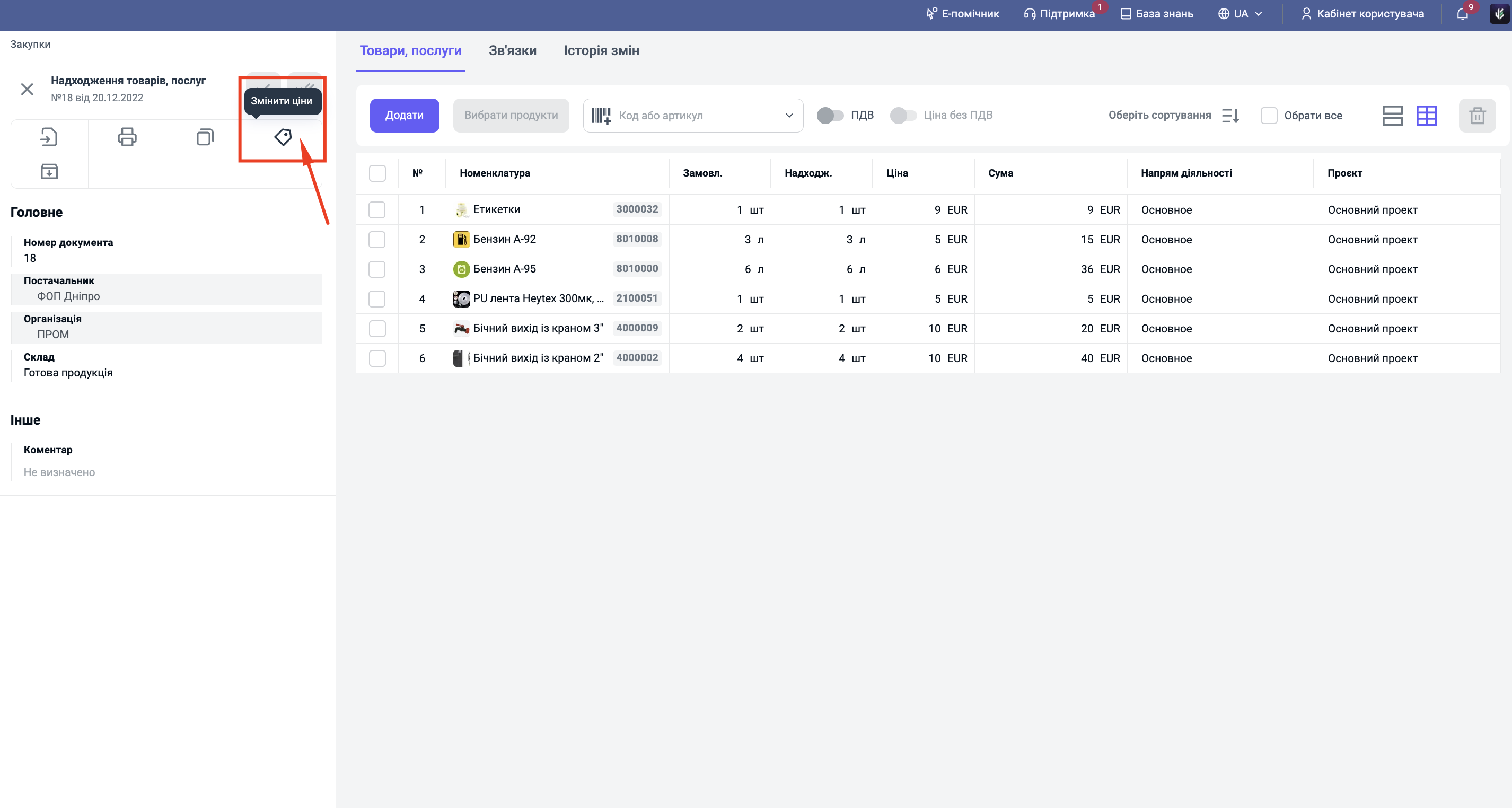Click the price tag 'Змінити ціни' icon
Image resolution: width=1512 pixels, height=808 pixels.
[x=283, y=137]
